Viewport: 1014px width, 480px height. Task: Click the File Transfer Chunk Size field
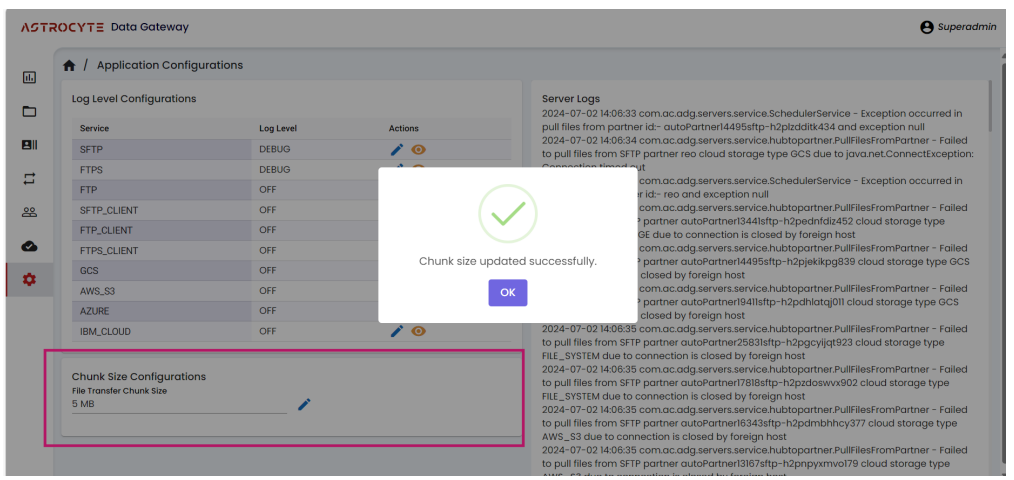[178, 404]
